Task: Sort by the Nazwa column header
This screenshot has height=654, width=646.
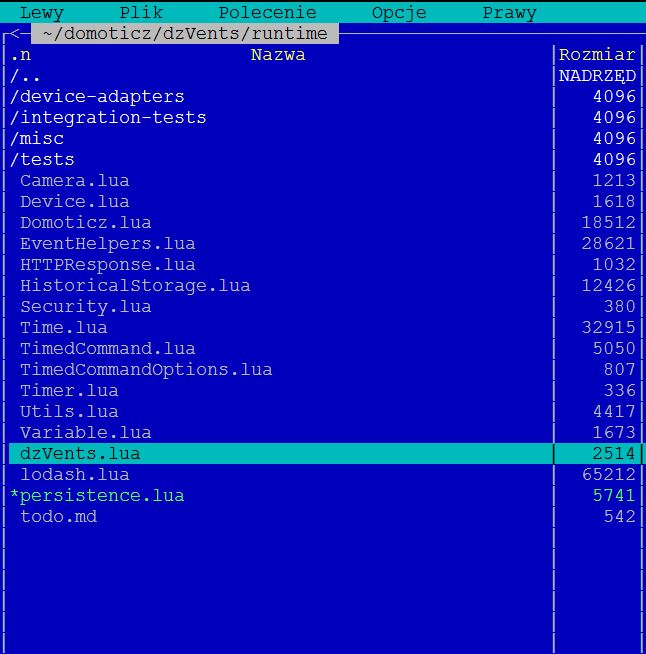Action: click(x=278, y=55)
